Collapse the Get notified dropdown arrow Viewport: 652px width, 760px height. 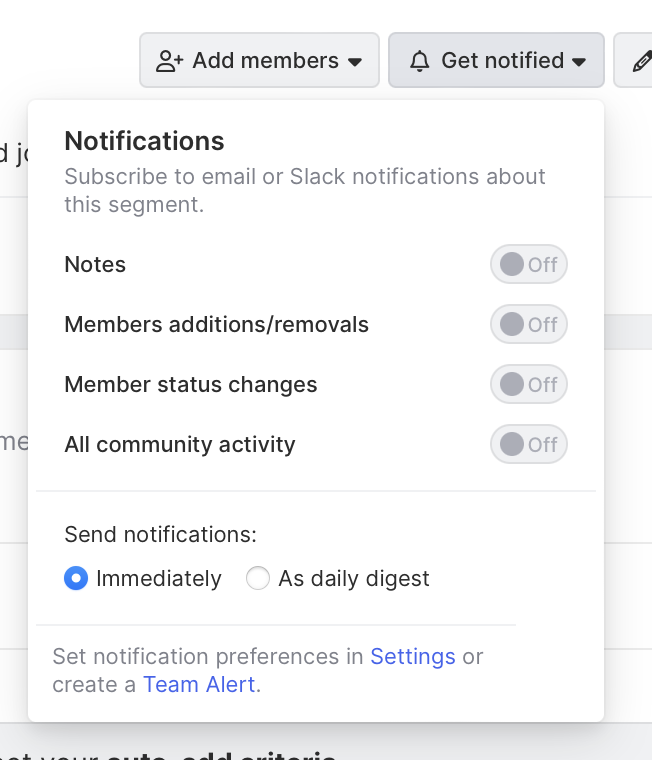(x=579, y=61)
